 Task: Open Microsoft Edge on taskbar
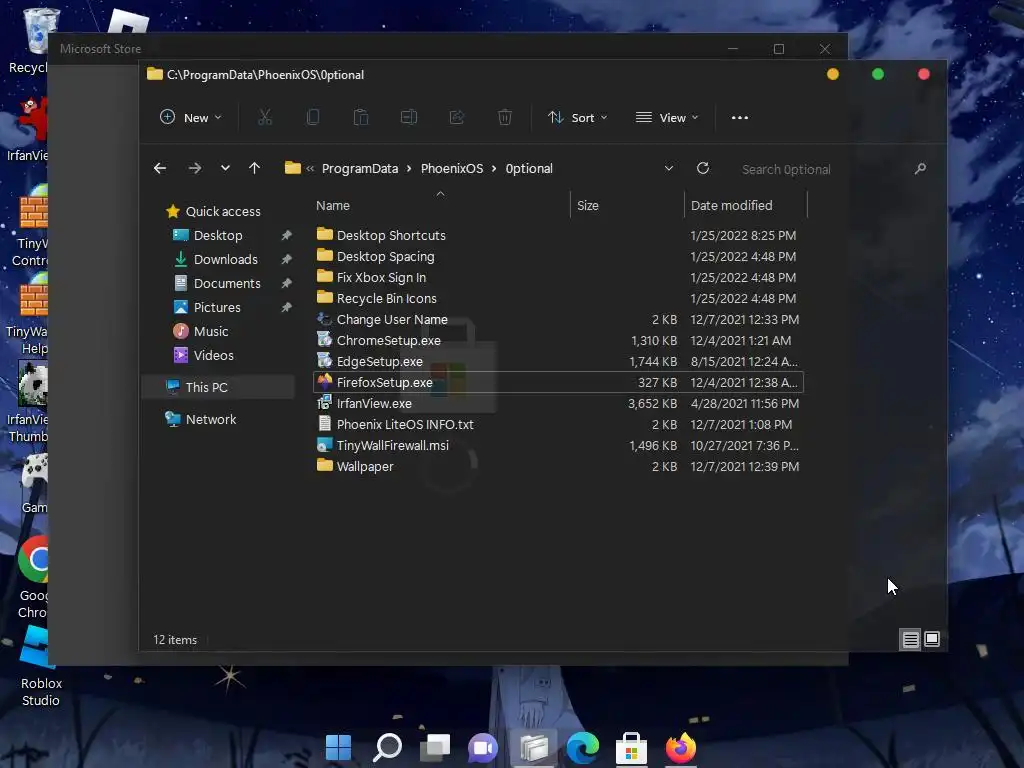(x=583, y=748)
